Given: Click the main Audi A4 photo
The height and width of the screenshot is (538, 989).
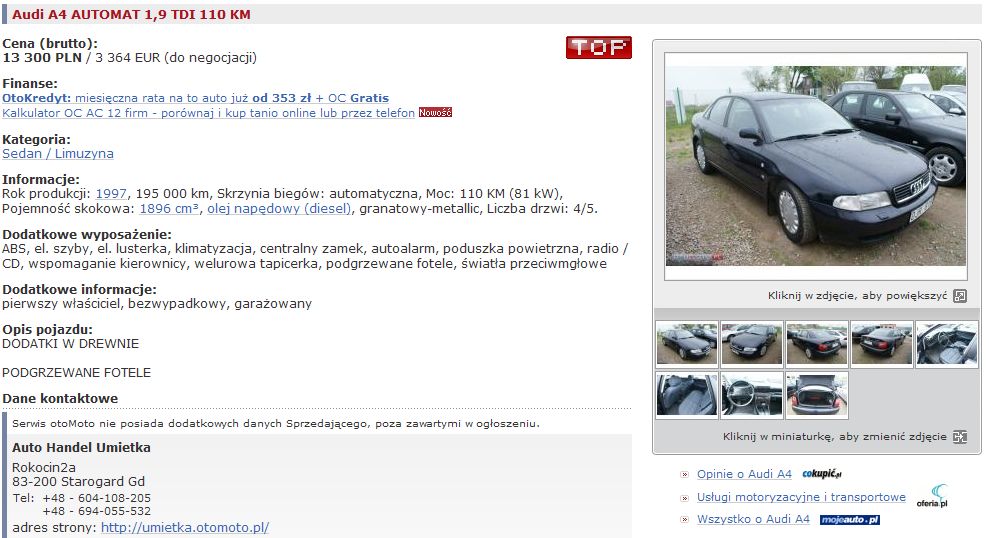Looking at the screenshot, I should pyautogui.click(x=816, y=166).
